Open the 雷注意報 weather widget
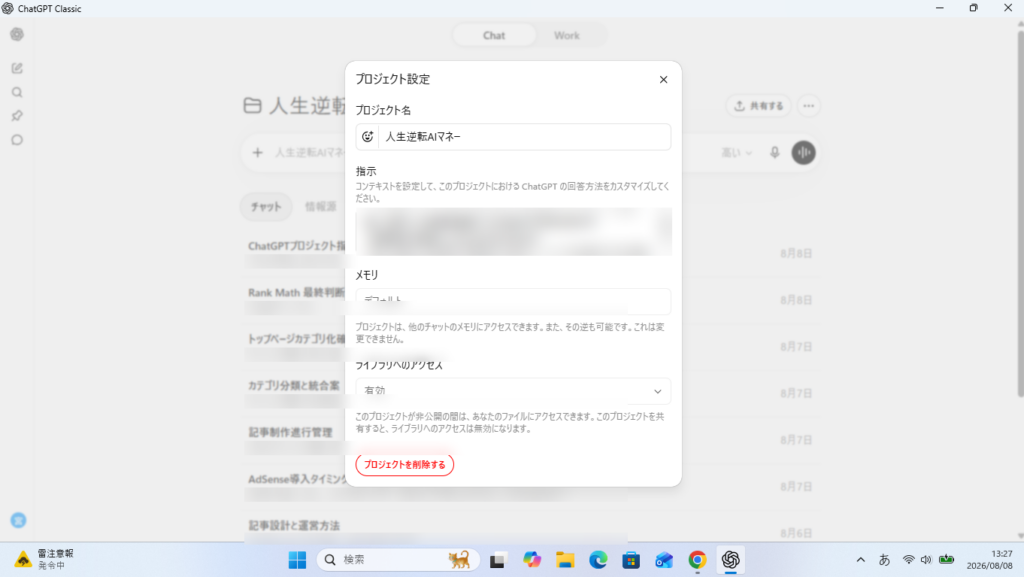1024x577 pixels. [44, 560]
